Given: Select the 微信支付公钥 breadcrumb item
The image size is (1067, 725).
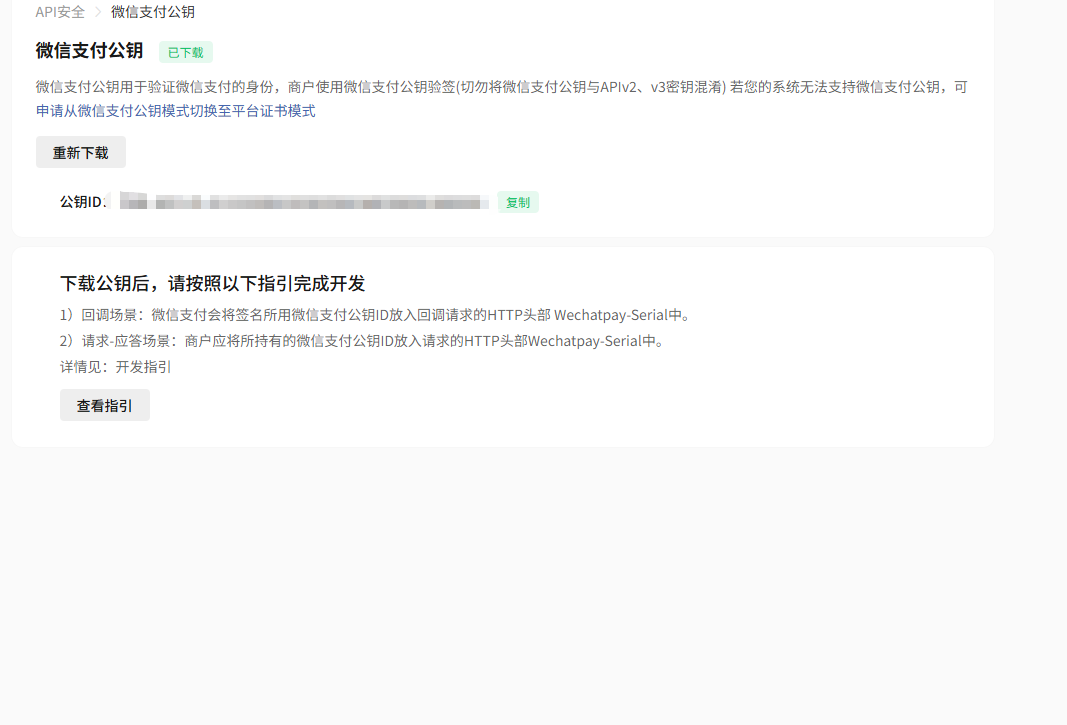Looking at the screenshot, I should click(x=152, y=12).
